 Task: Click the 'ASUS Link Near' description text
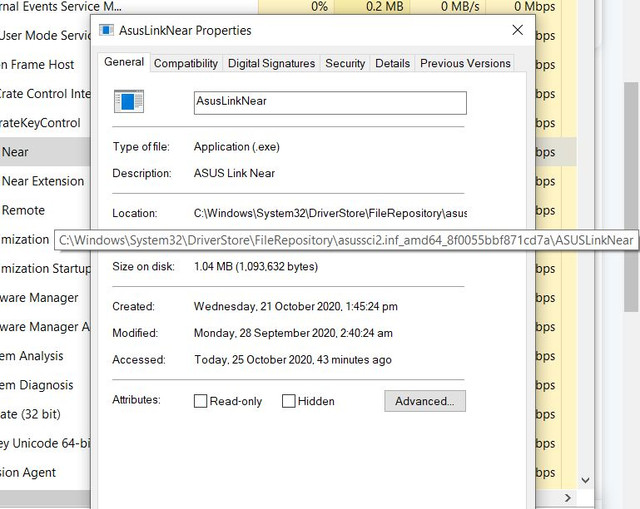[234, 173]
